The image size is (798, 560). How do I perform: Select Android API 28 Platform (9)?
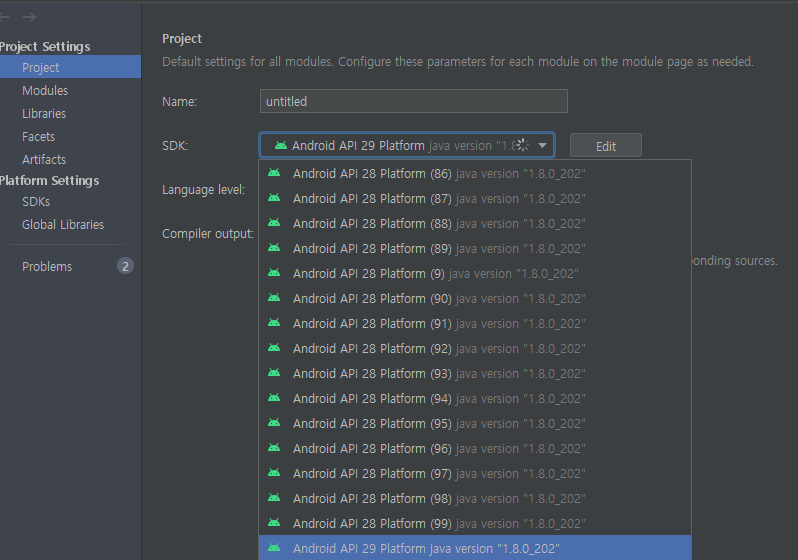tap(475, 273)
